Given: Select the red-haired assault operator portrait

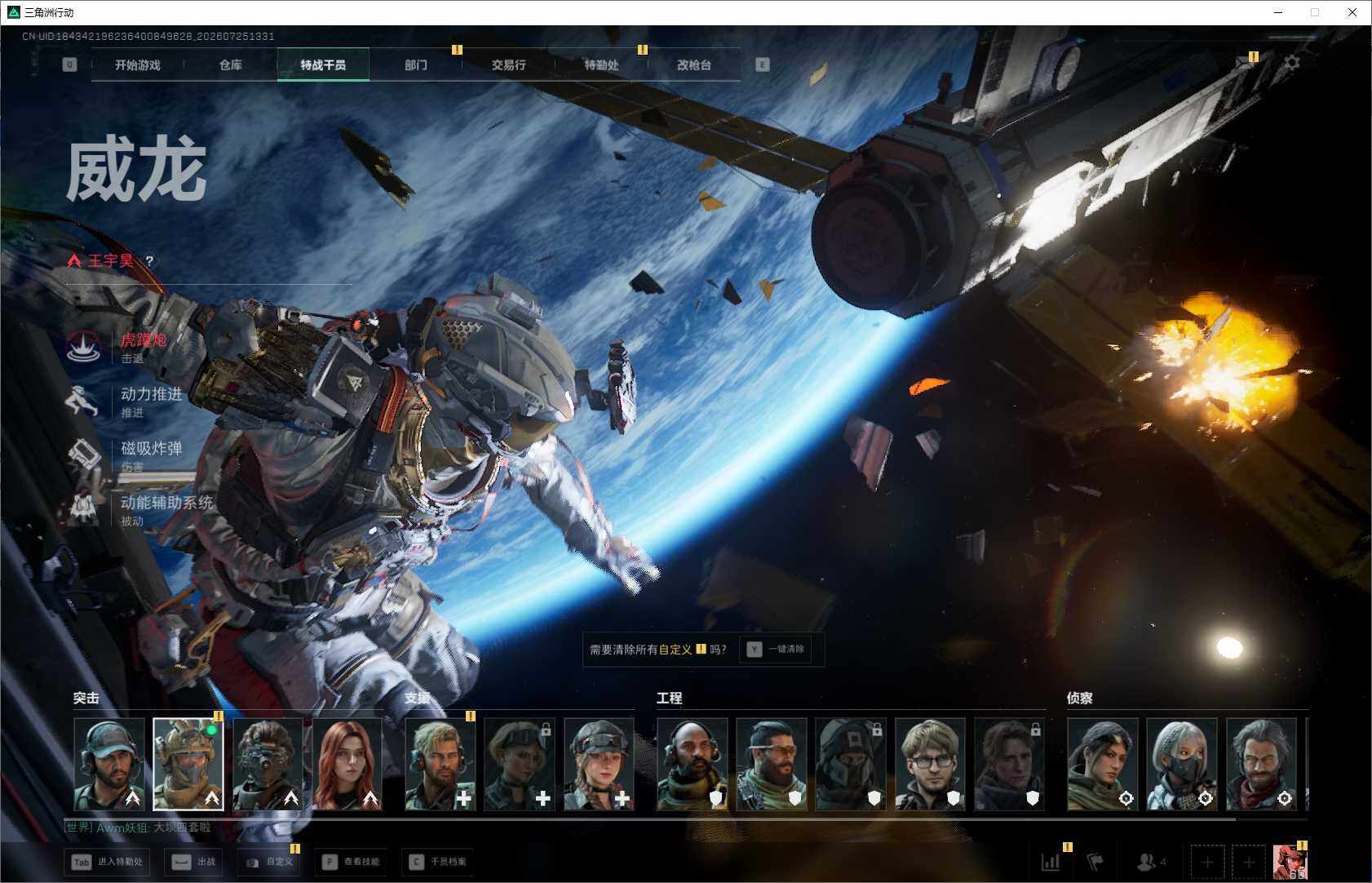Looking at the screenshot, I should click(x=347, y=764).
